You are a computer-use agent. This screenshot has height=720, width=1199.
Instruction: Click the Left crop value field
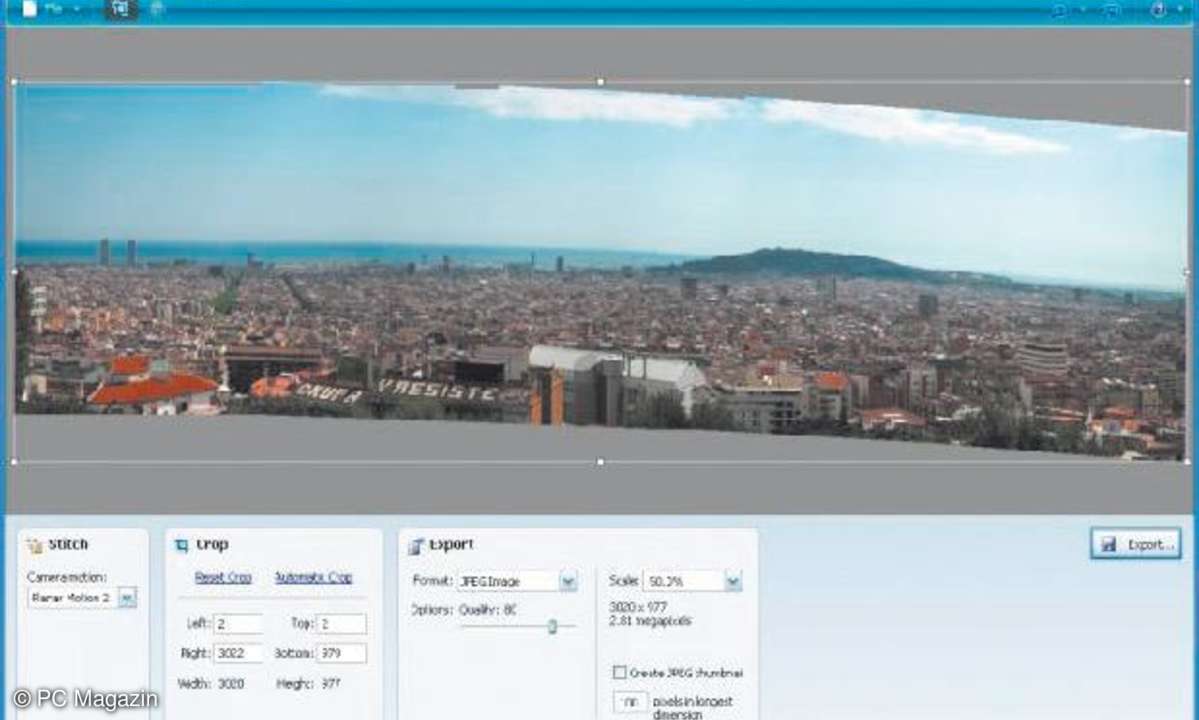(x=237, y=624)
